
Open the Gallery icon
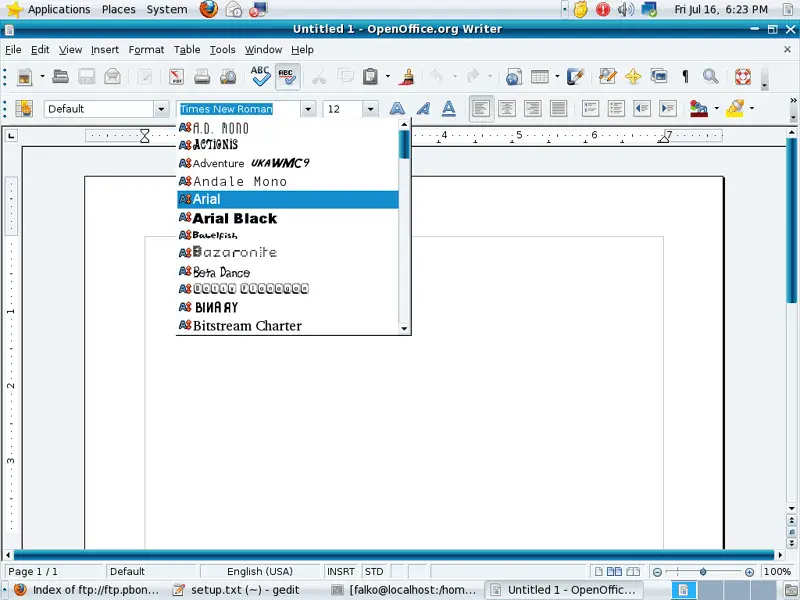click(659, 77)
